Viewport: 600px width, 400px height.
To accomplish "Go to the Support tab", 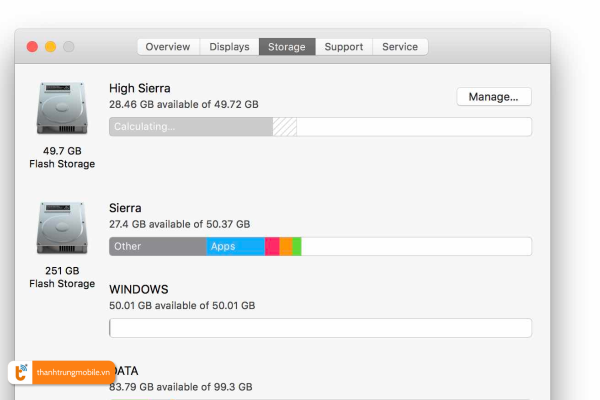I will (x=344, y=47).
